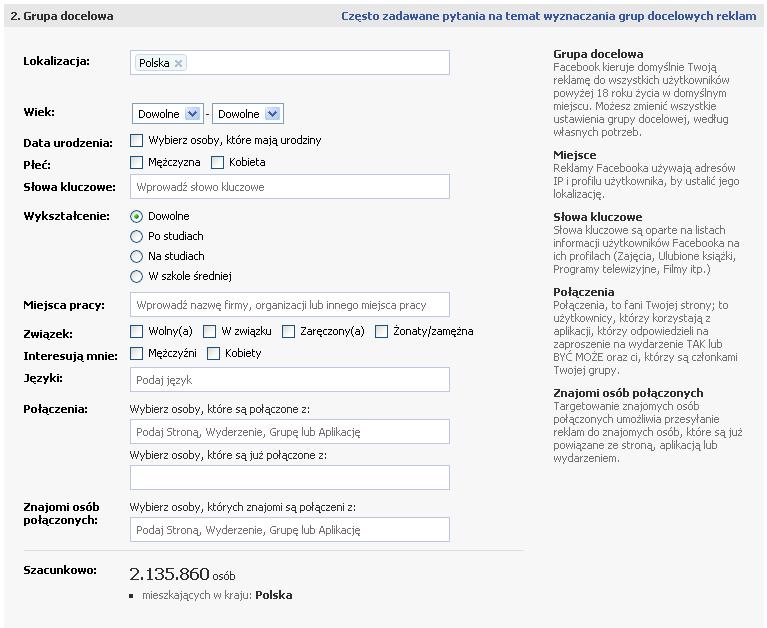Select W szkole średniej option

click(136, 276)
